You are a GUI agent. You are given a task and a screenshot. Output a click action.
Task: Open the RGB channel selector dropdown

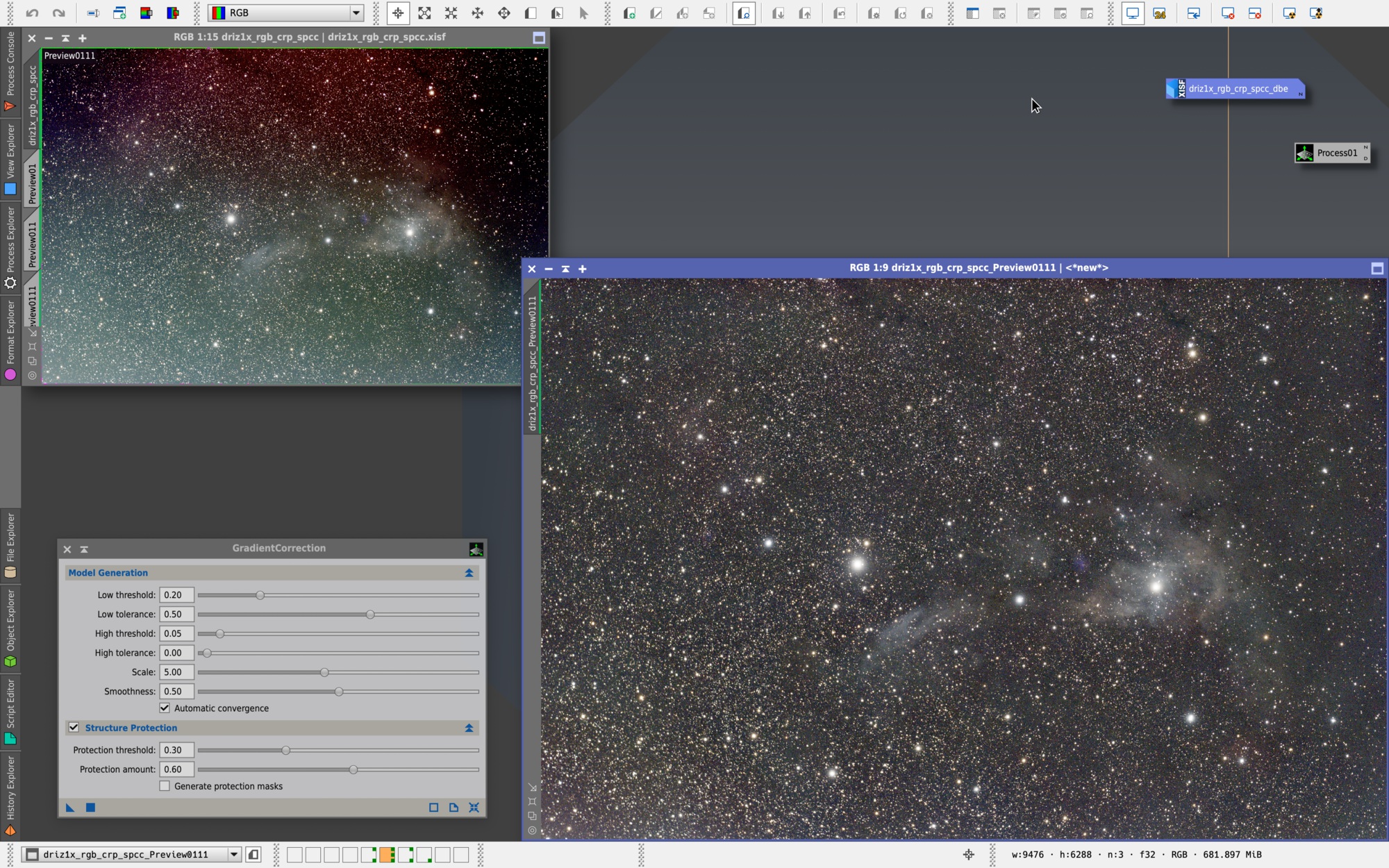pyautogui.click(x=356, y=12)
